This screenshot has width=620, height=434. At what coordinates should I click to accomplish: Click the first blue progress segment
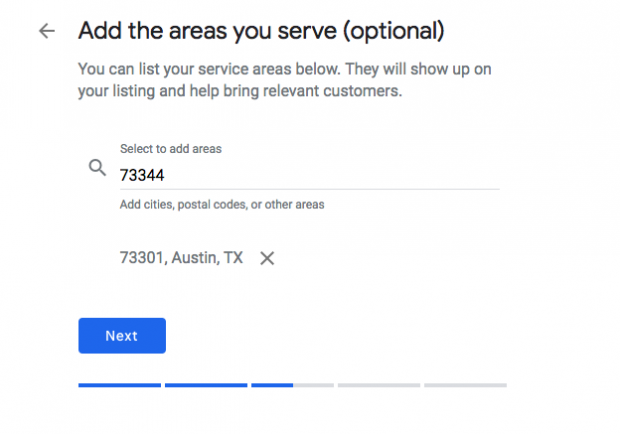120,384
